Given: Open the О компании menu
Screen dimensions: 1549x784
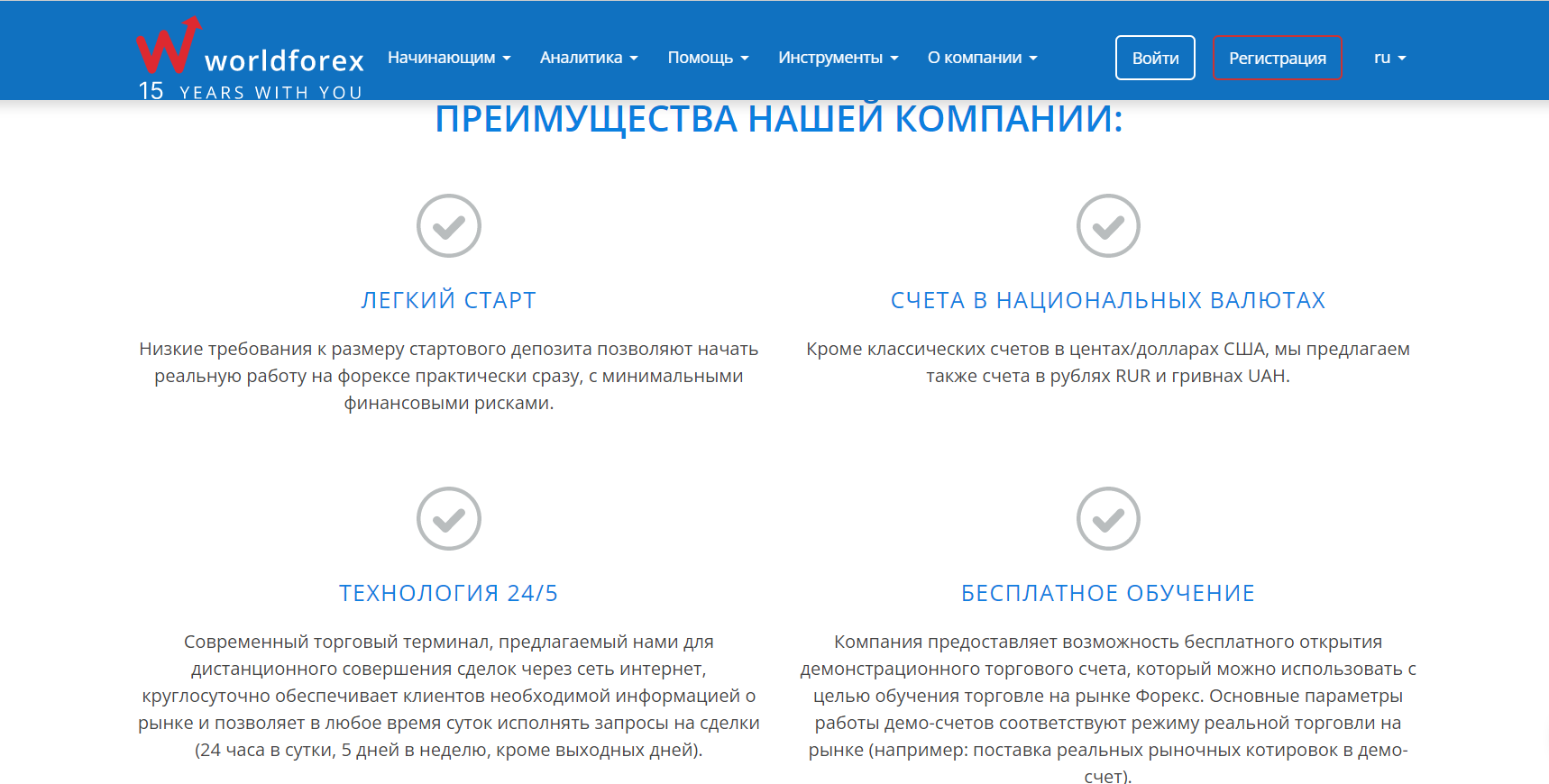Looking at the screenshot, I should click(x=982, y=58).
